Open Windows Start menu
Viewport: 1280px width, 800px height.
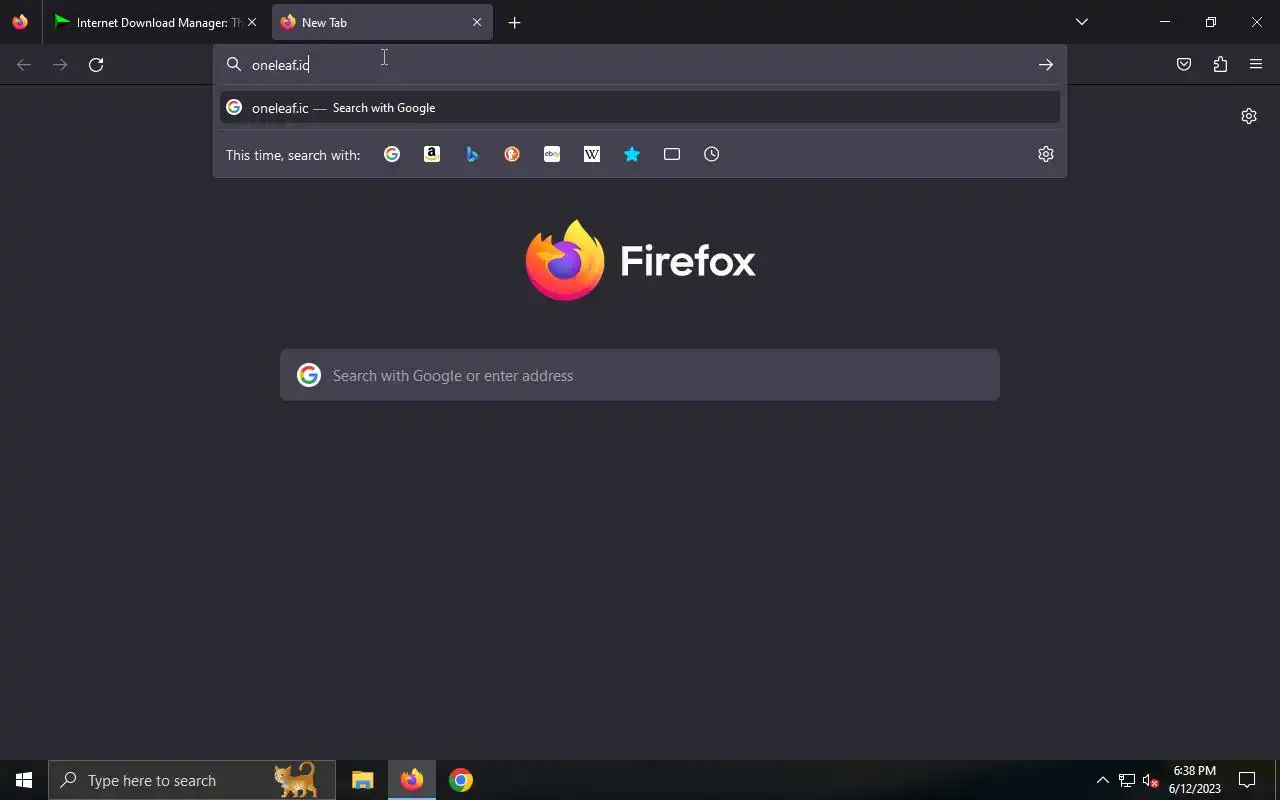(24, 780)
